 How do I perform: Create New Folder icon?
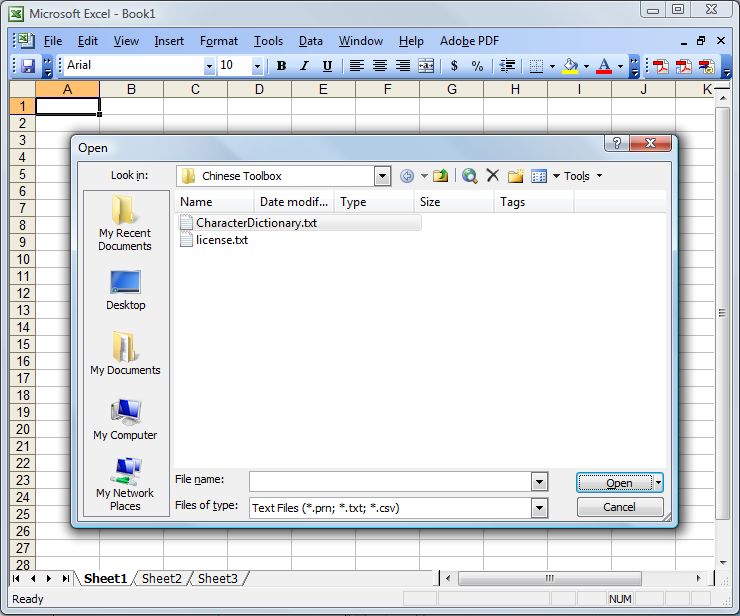click(516, 176)
